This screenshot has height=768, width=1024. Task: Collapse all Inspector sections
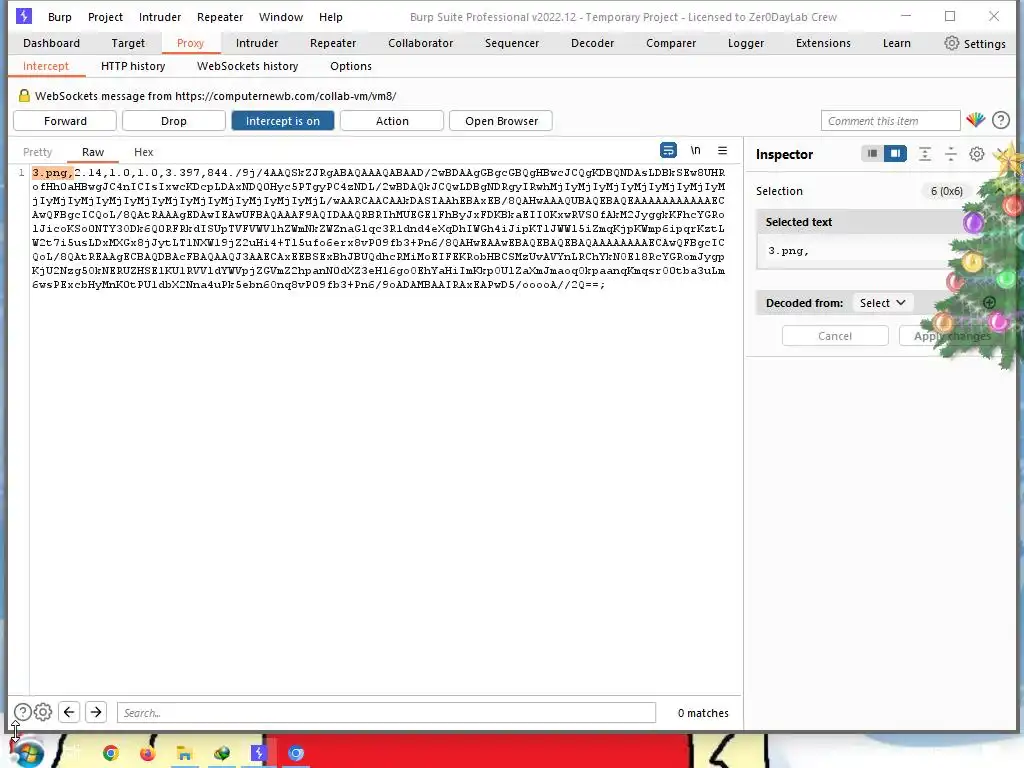coord(951,153)
